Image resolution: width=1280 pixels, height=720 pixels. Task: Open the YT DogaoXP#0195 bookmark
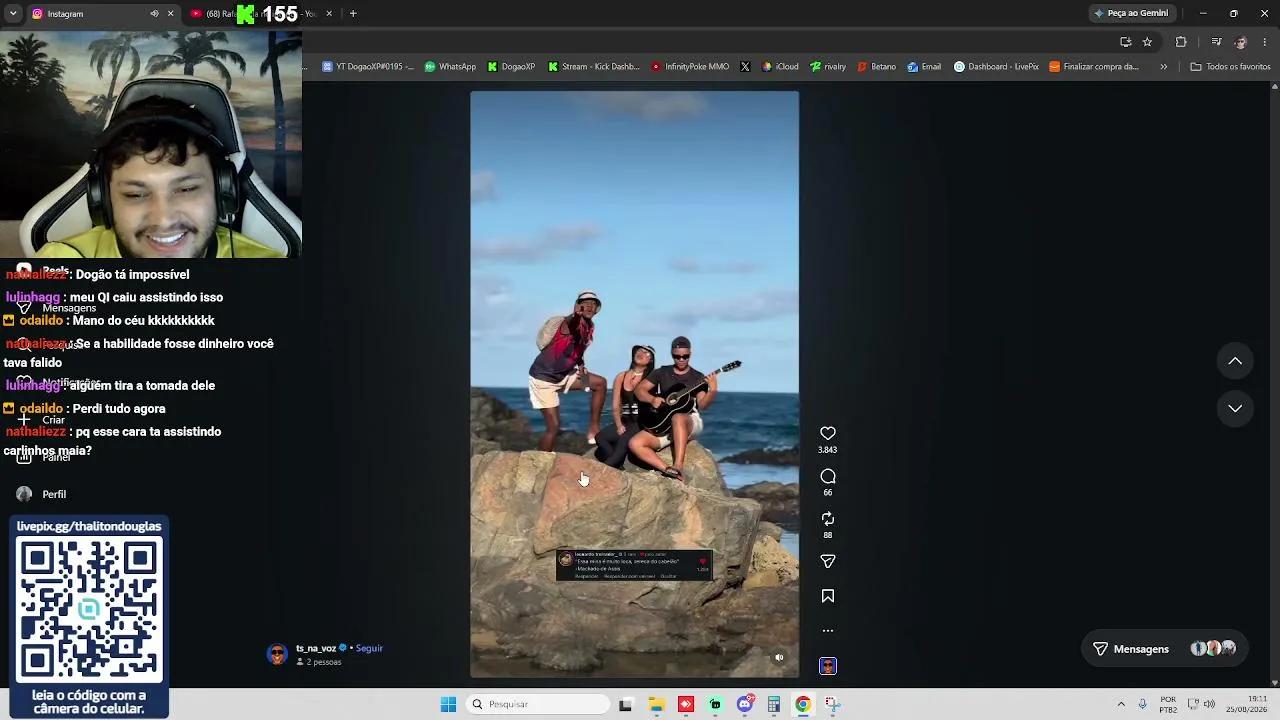pos(367,67)
